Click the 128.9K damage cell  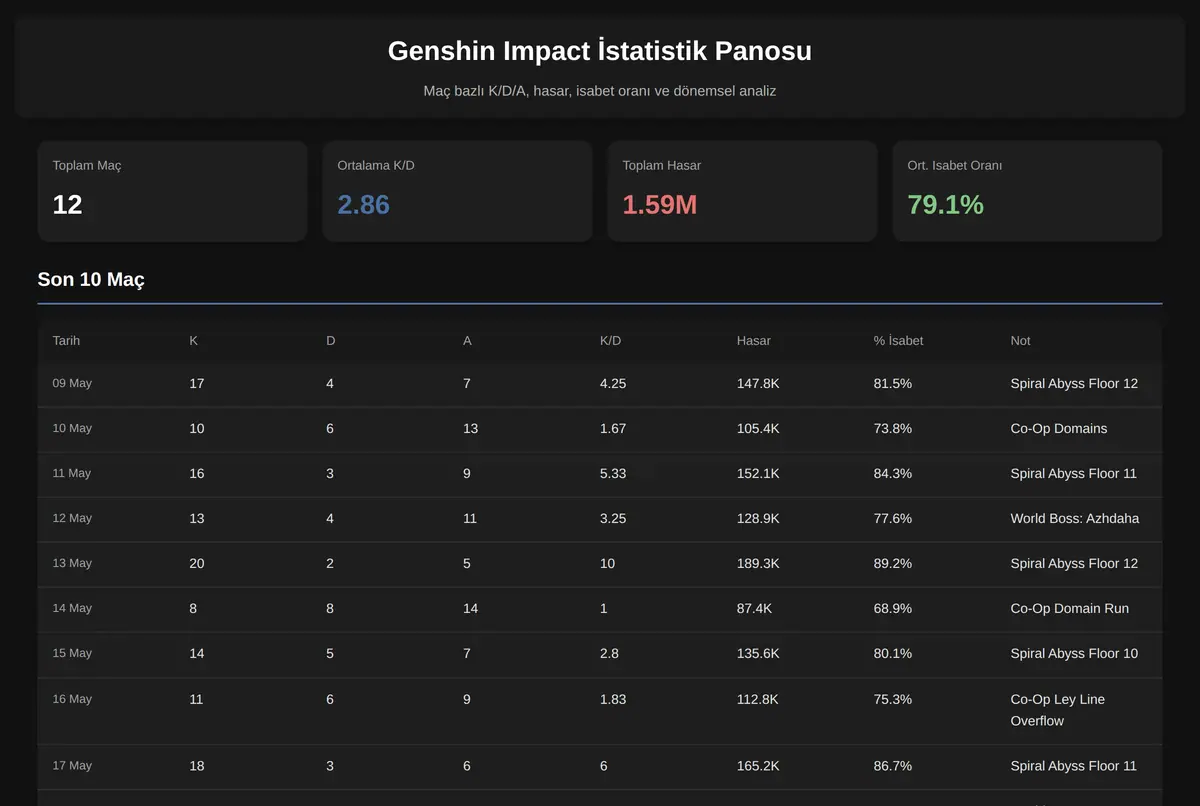click(x=758, y=518)
